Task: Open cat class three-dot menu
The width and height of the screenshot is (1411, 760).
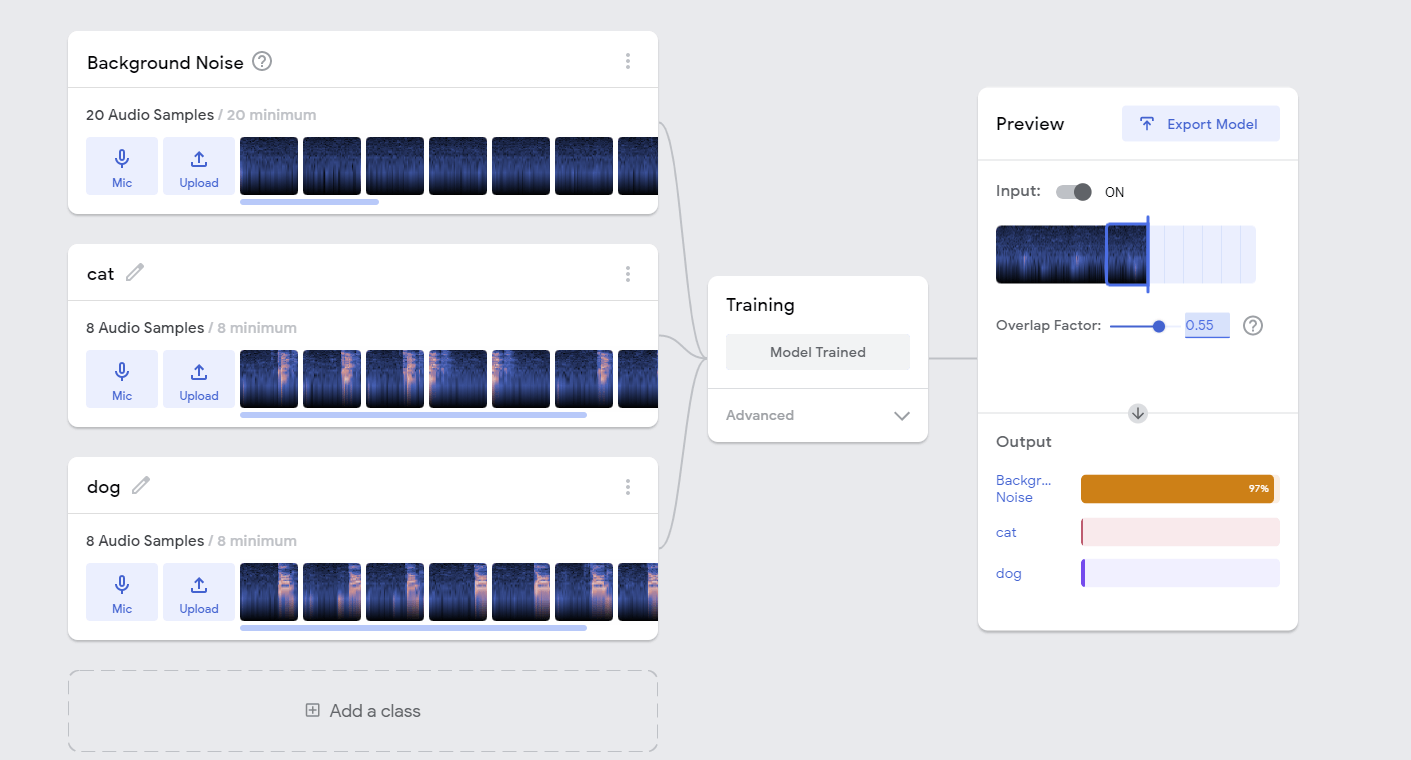Action: point(628,274)
